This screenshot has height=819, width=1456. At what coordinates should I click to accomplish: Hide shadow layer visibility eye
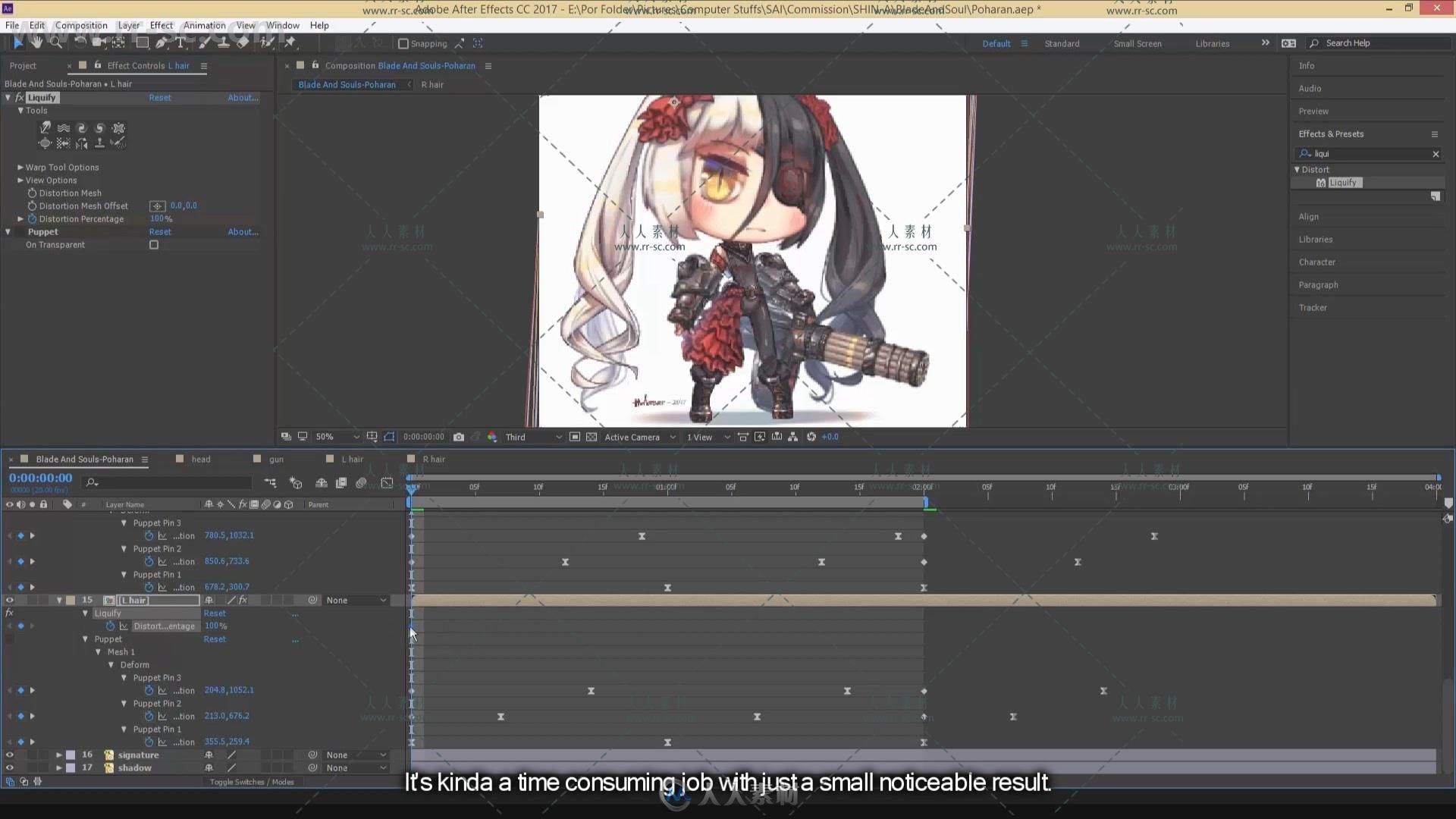[x=10, y=768]
